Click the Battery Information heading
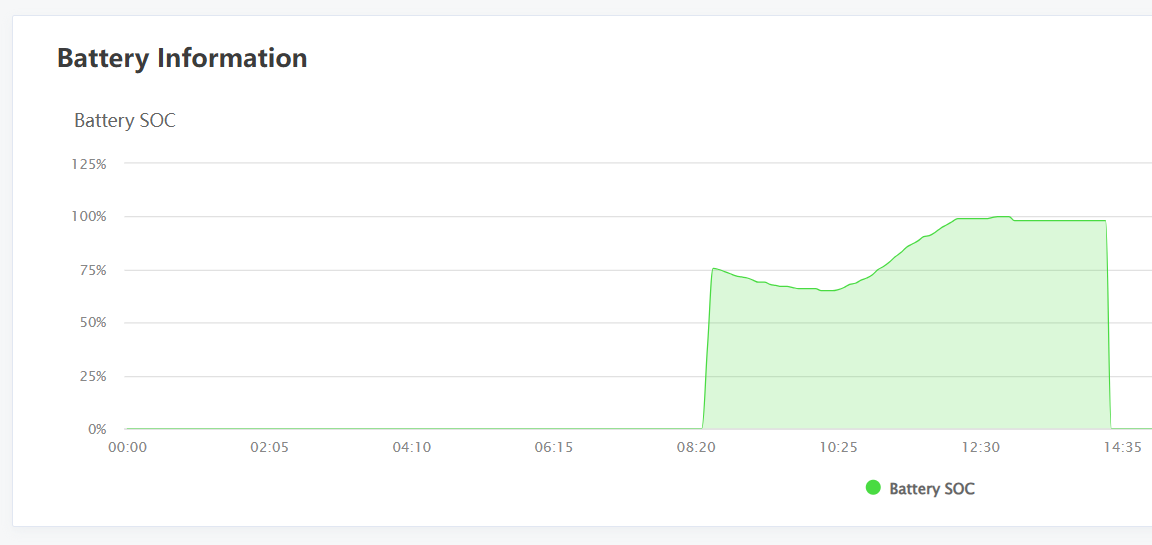 coord(182,58)
